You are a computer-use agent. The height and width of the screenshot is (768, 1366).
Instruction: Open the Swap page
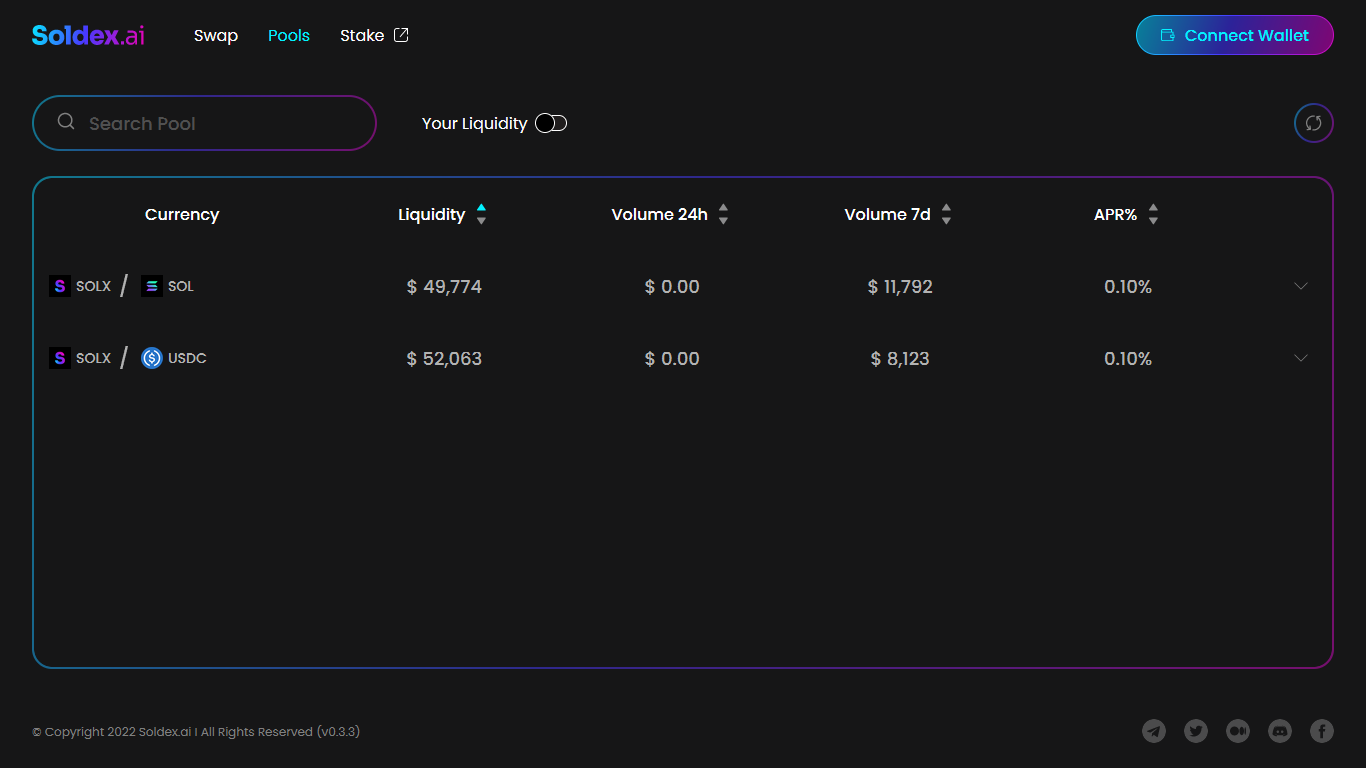coord(216,35)
